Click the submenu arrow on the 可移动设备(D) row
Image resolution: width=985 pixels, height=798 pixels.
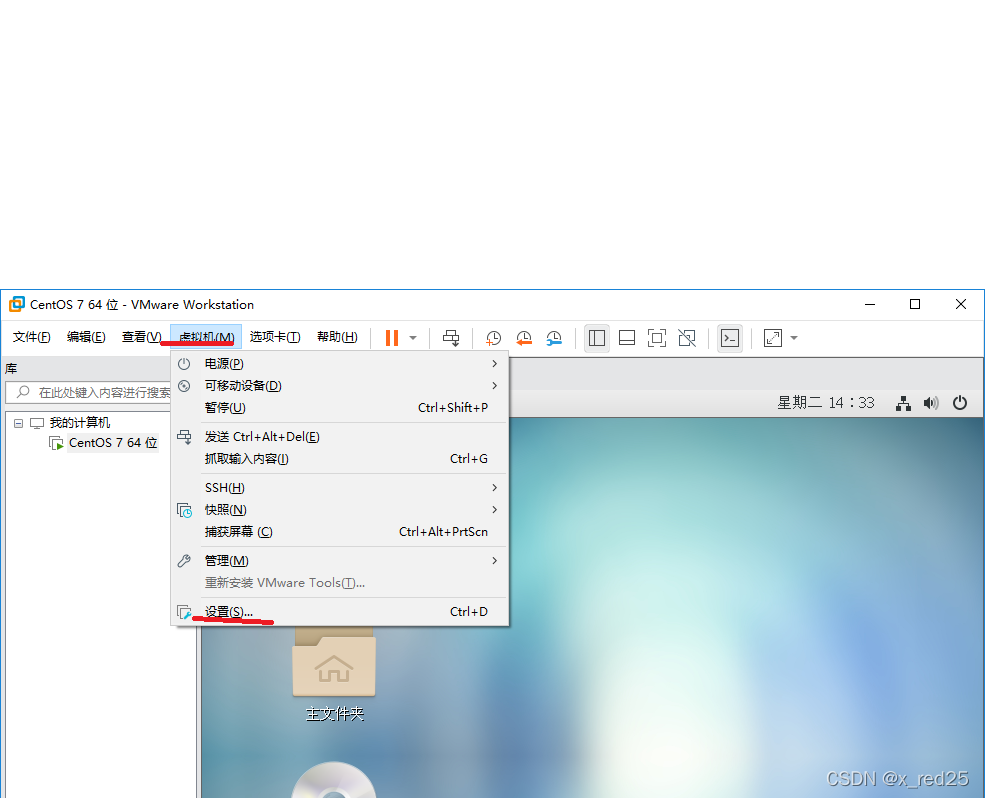click(x=495, y=386)
